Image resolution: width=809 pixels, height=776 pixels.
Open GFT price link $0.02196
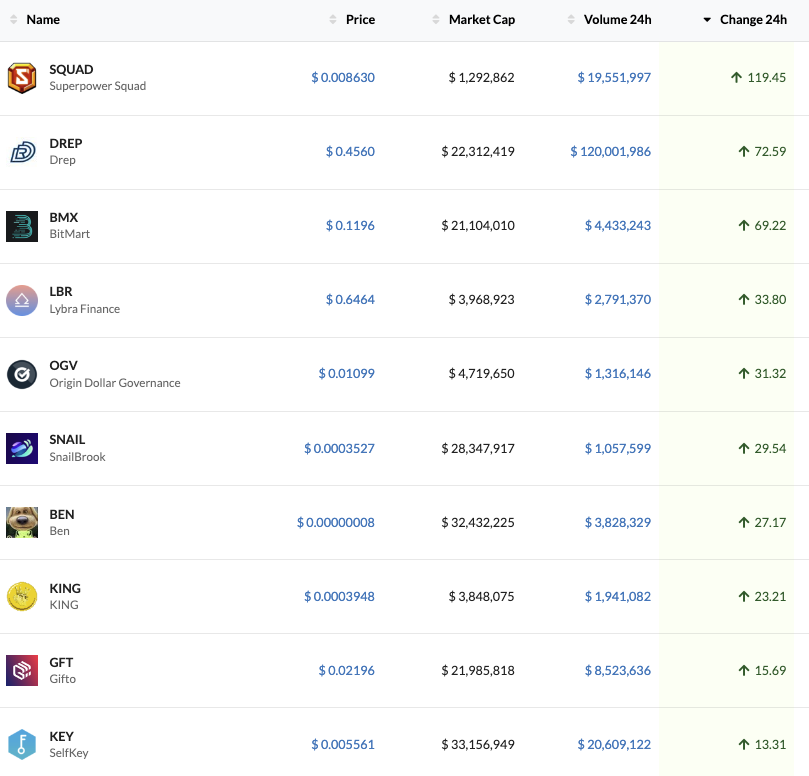point(347,671)
